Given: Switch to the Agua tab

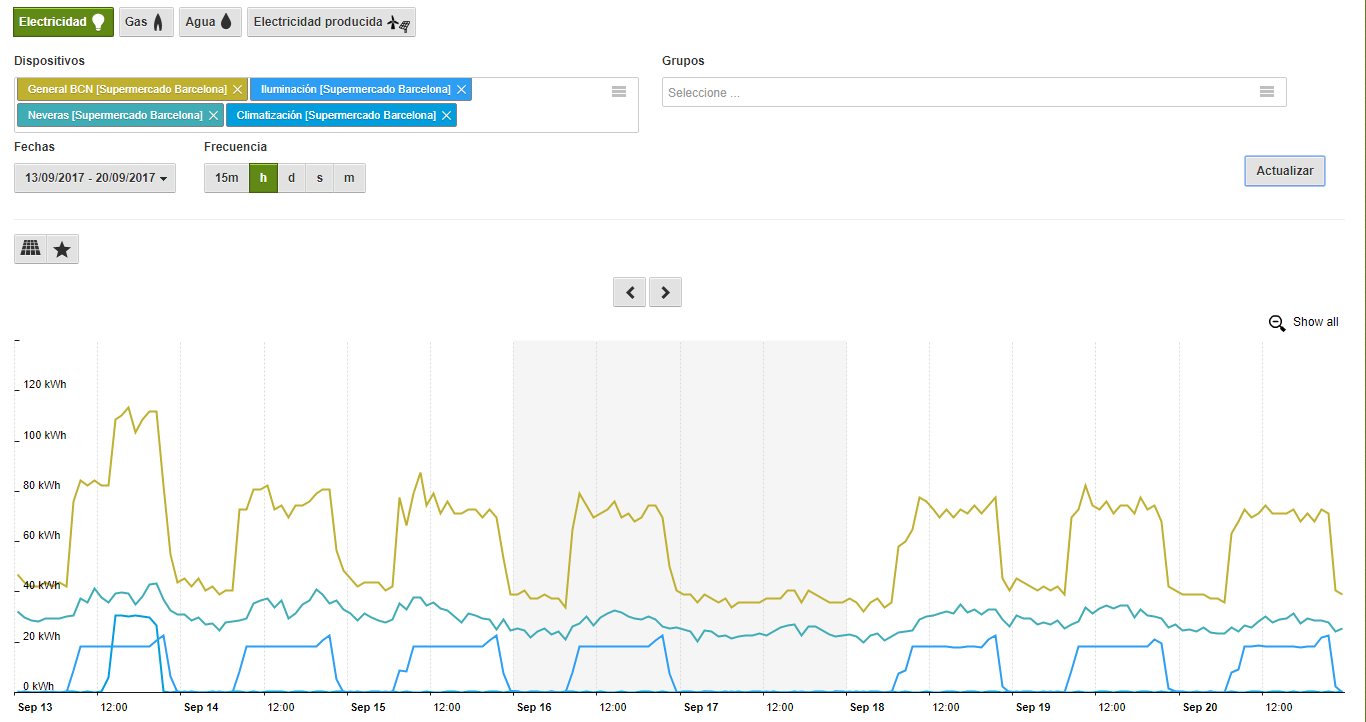Looking at the screenshot, I should [x=210, y=22].
